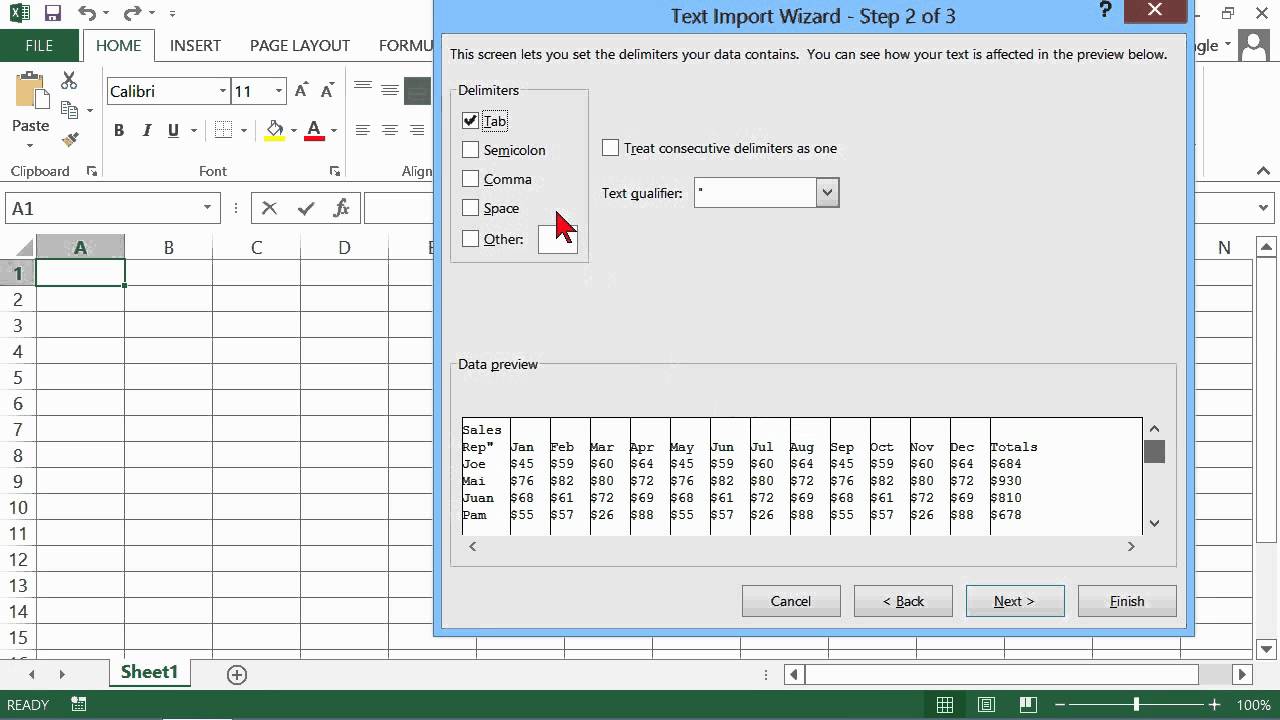Image resolution: width=1280 pixels, height=720 pixels.
Task: Increase font size
Action: point(303,91)
